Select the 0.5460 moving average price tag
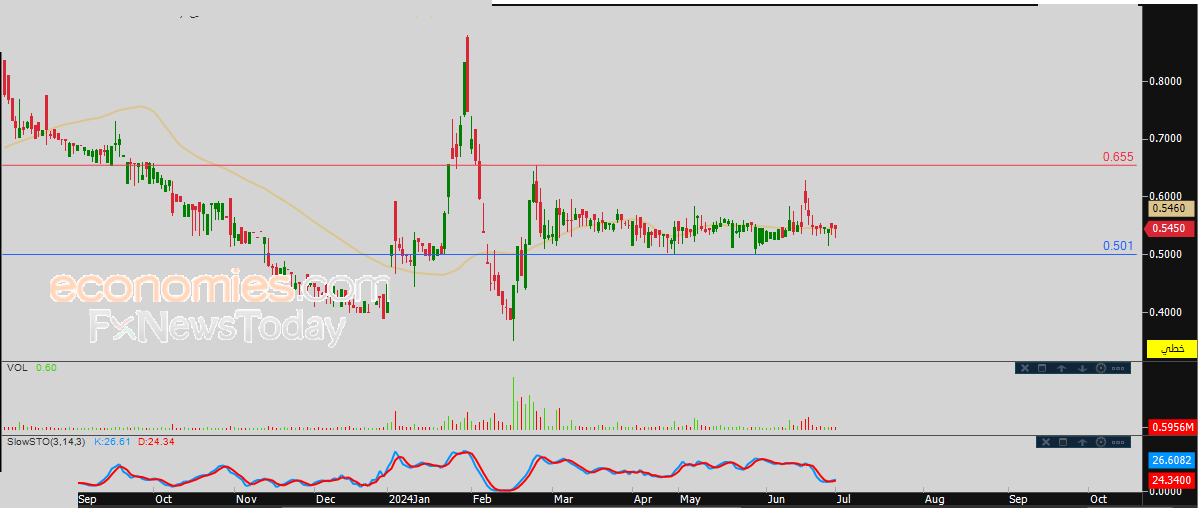Viewport: 1198px width, 508px height. pyautogui.click(x=1171, y=208)
